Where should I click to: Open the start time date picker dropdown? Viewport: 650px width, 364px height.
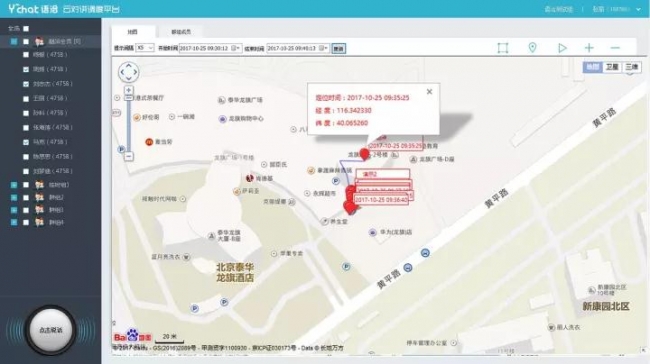[235, 48]
